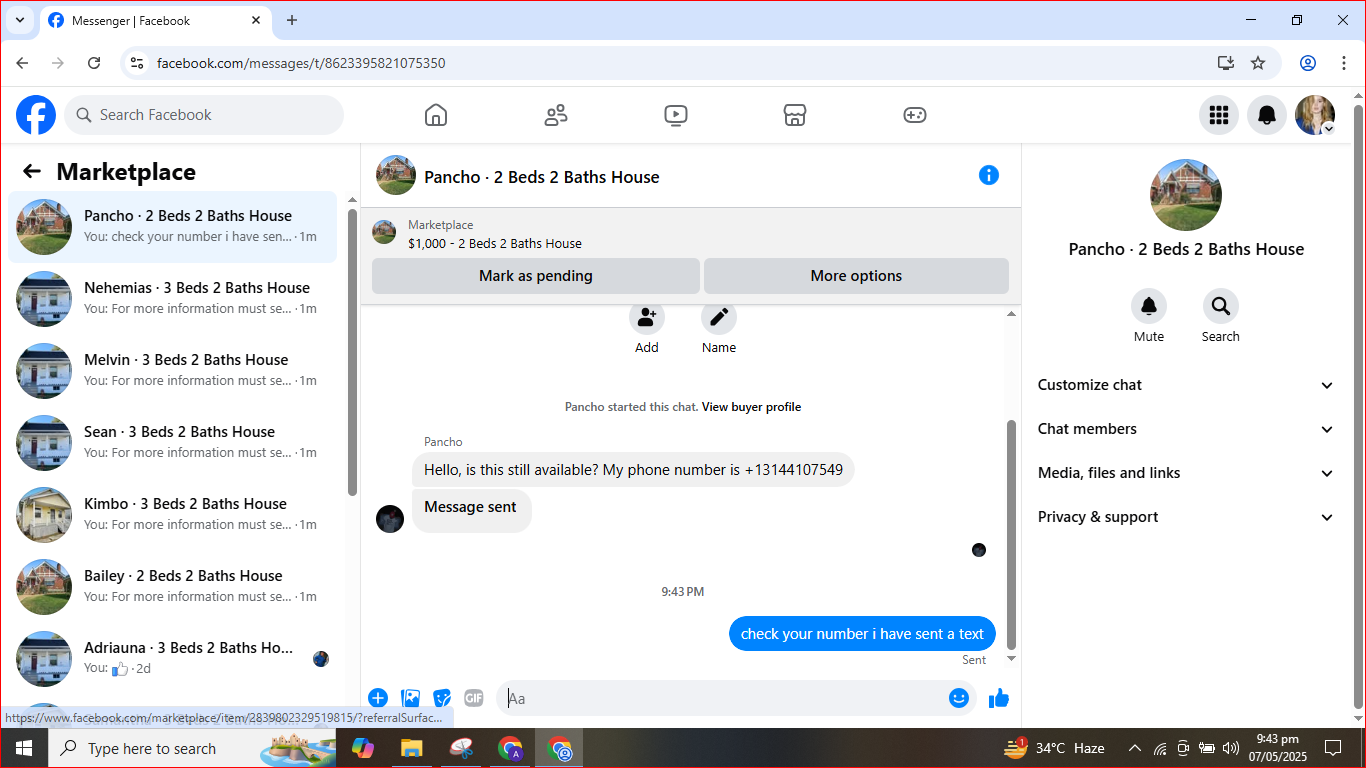Click the chat messages scrollbar
The image size is (1366, 768).
coord(1011,535)
